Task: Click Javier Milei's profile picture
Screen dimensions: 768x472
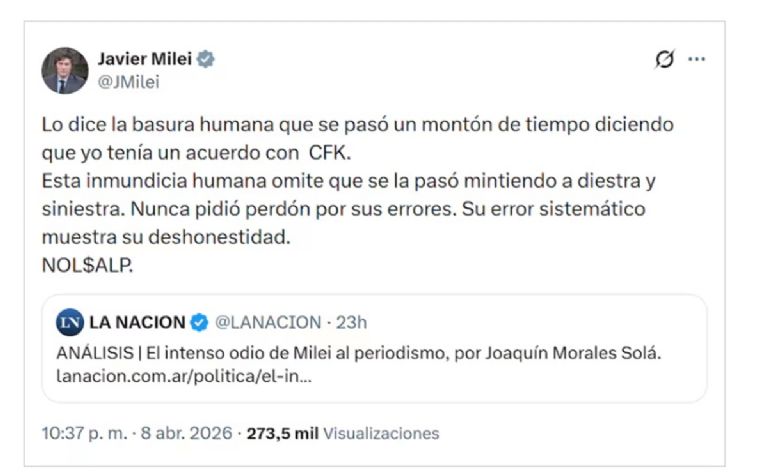Action: pyautogui.click(x=64, y=70)
